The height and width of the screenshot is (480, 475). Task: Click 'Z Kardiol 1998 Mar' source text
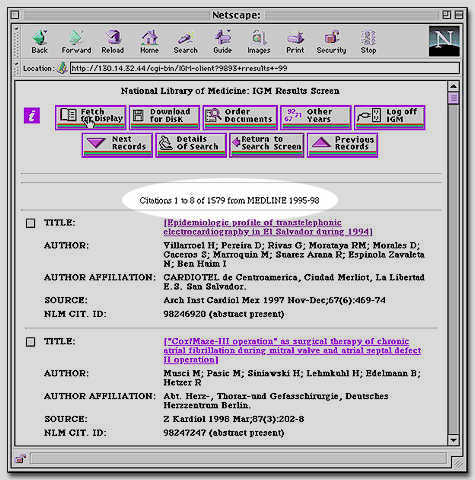(x=234, y=419)
